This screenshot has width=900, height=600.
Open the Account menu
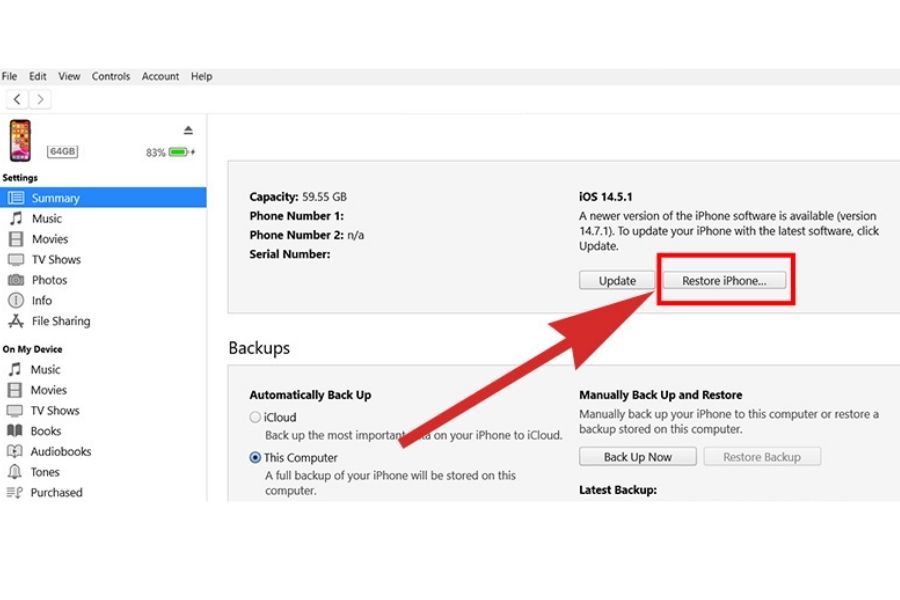(160, 76)
